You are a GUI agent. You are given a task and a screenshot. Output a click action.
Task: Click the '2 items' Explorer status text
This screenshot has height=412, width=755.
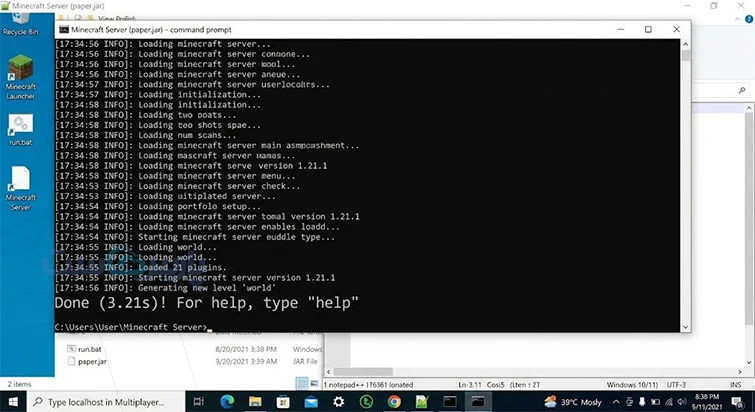tap(19, 384)
